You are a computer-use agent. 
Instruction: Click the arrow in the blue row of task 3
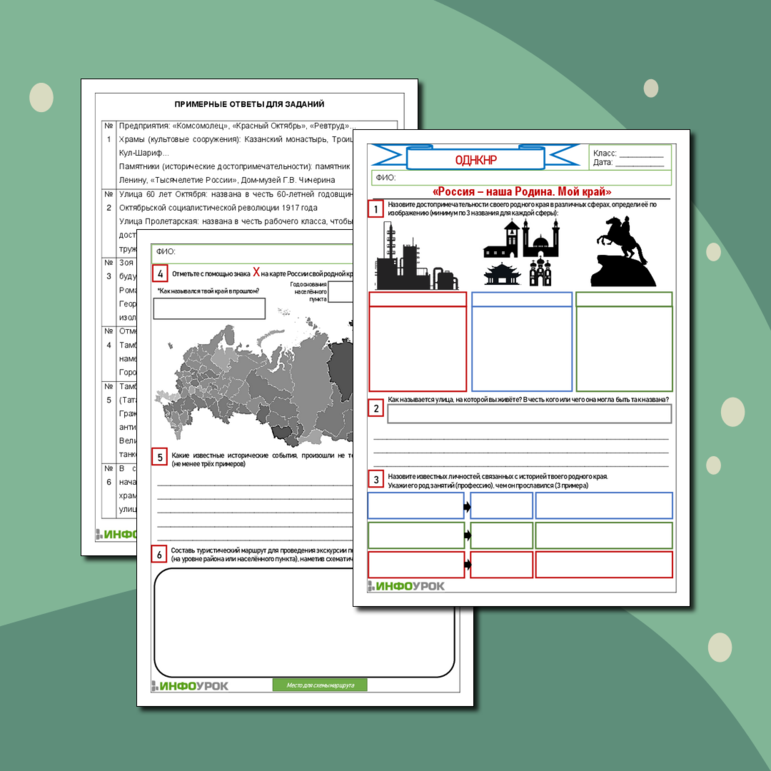[x=467, y=507]
